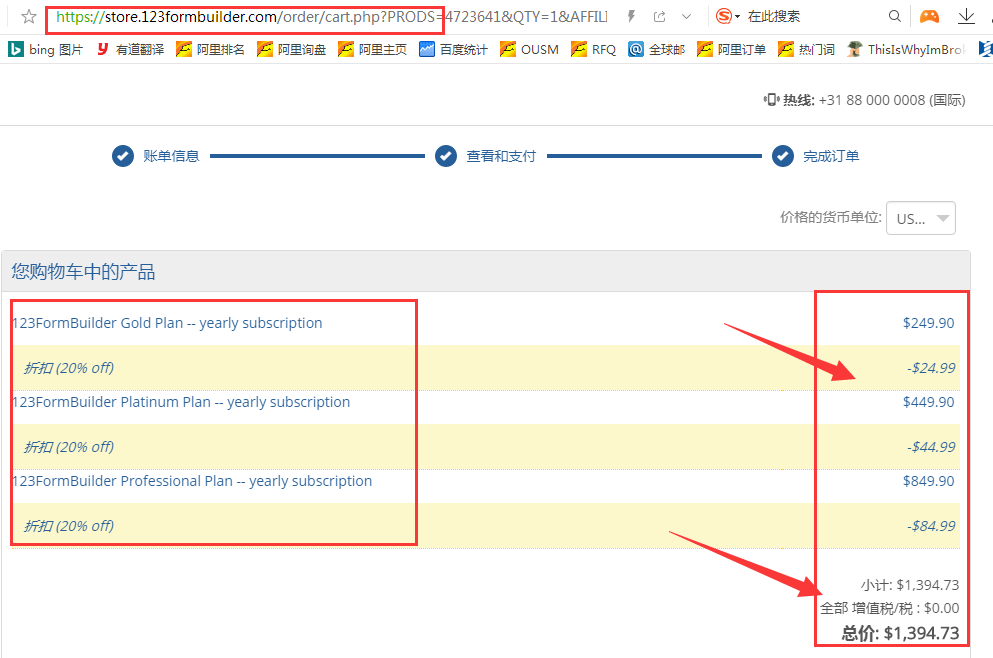
Task: Open the RFQ bookmark
Action: tap(593, 49)
